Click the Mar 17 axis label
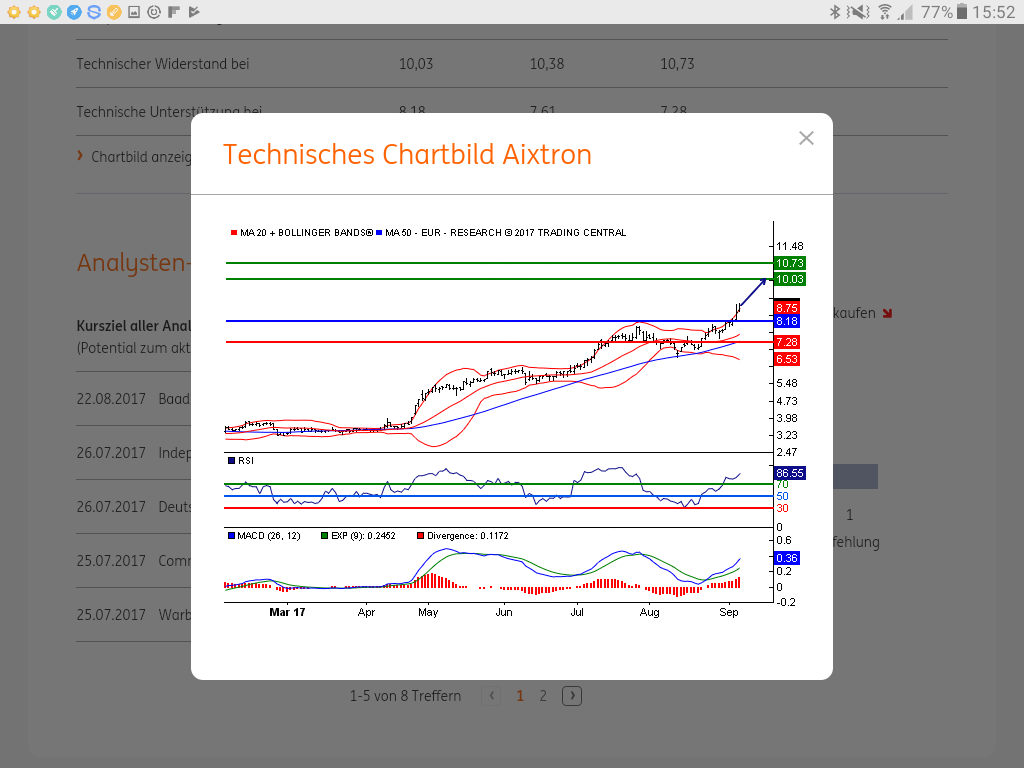The image size is (1024, 768). (x=287, y=613)
